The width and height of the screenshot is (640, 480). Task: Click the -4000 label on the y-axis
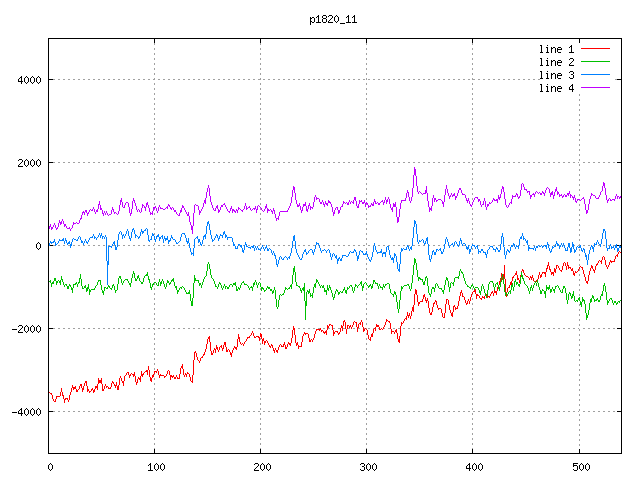coord(24,412)
